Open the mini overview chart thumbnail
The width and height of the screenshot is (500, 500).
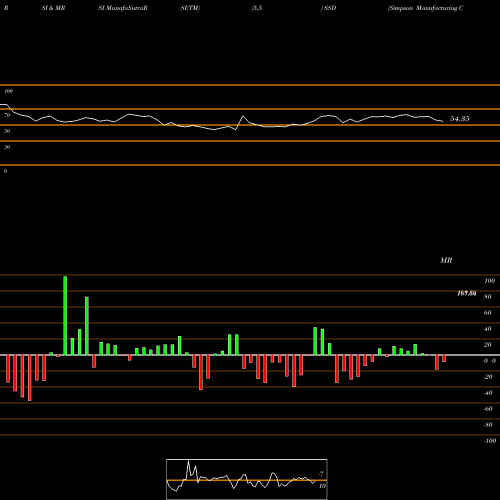tap(247, 479)
